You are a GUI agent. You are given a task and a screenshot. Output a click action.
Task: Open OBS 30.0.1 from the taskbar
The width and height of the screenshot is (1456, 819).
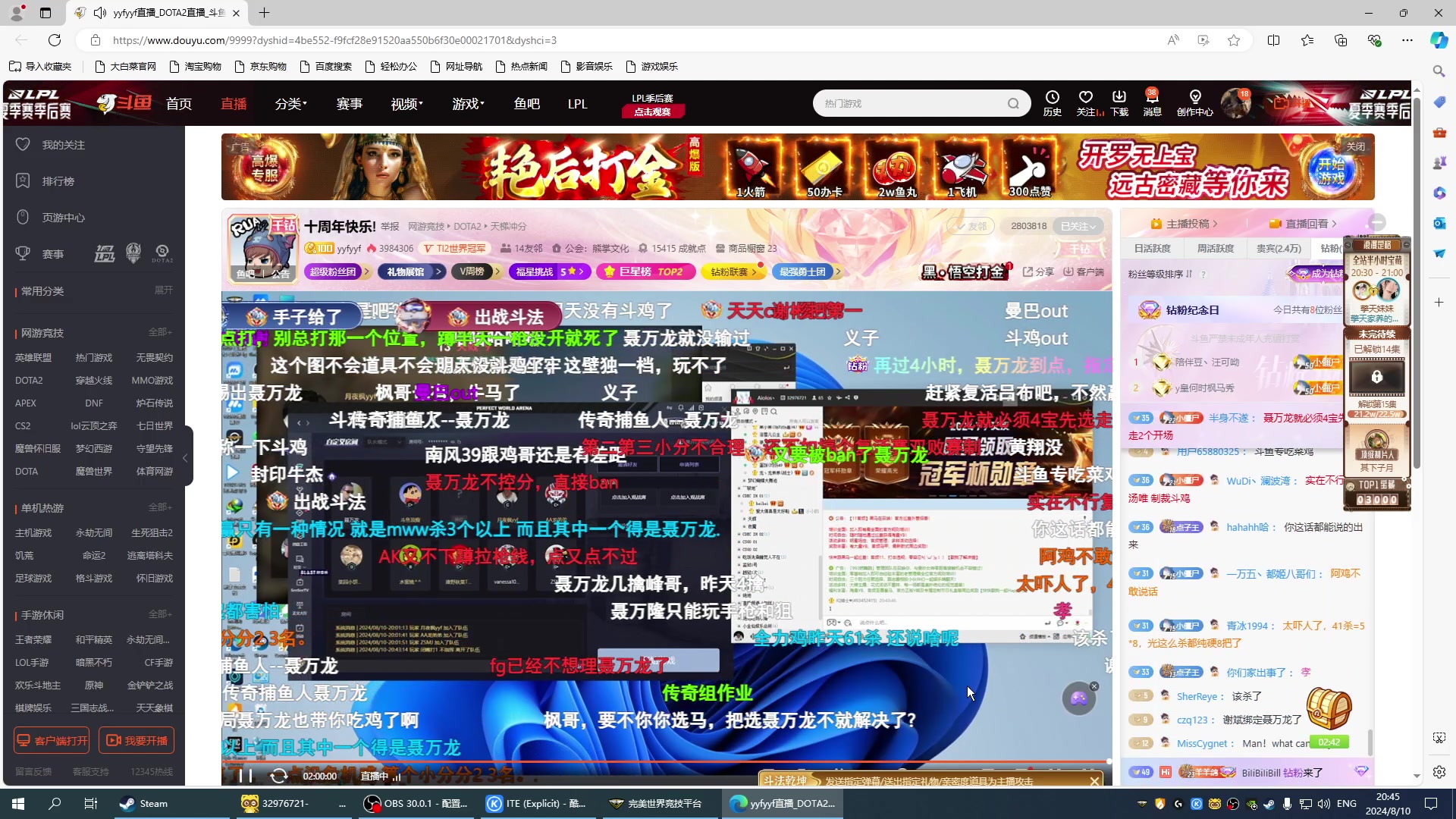pos(416,803)
